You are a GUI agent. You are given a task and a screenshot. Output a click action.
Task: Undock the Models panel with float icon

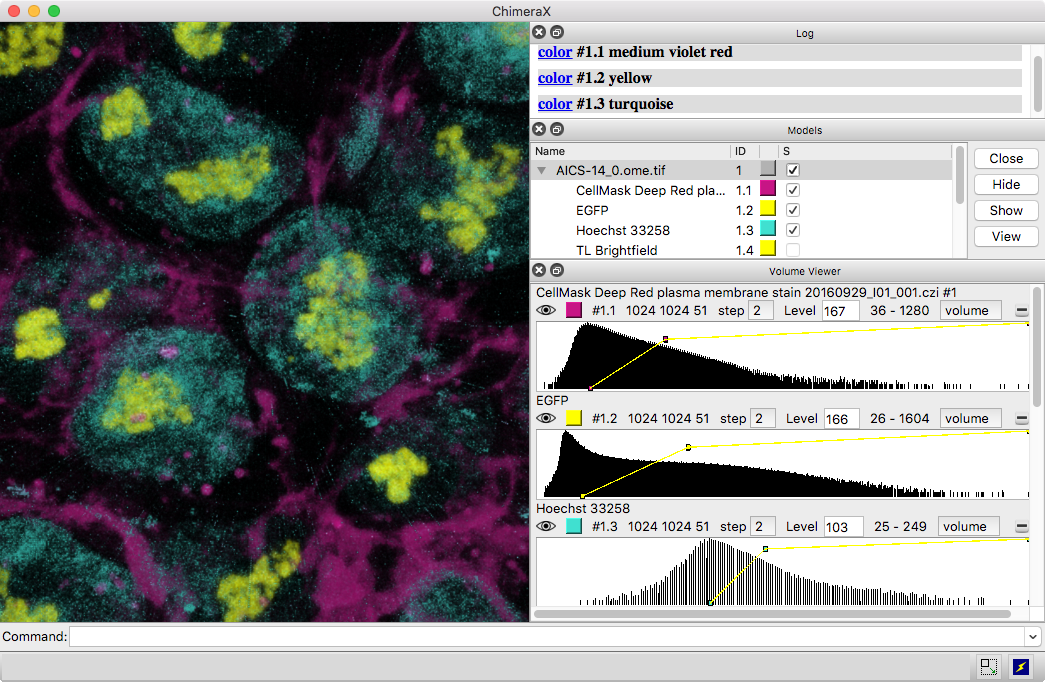point(557,129)
